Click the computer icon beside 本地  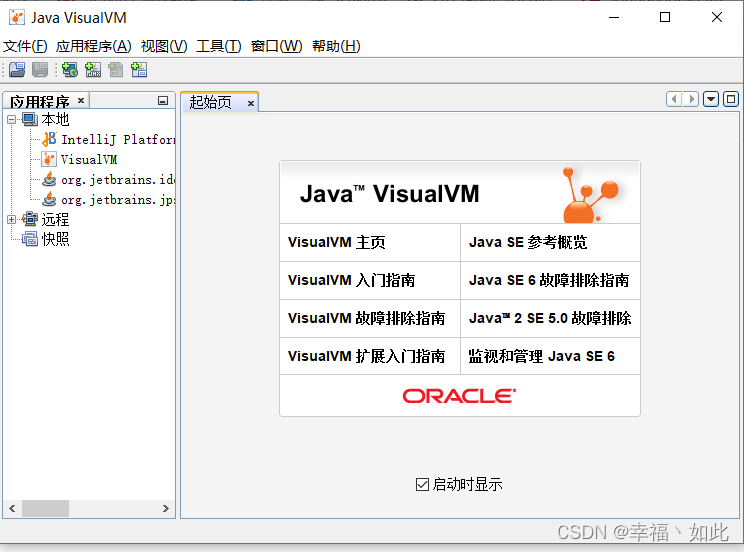pyautogui.click(x=30, y=120)
